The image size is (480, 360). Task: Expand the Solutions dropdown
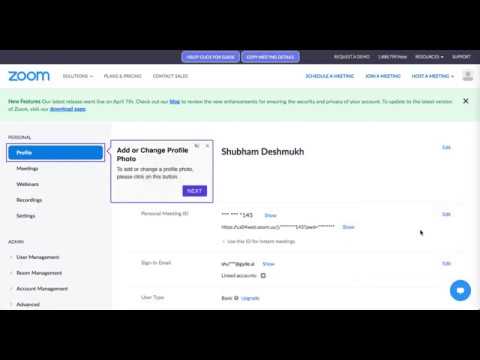(78, 76)
